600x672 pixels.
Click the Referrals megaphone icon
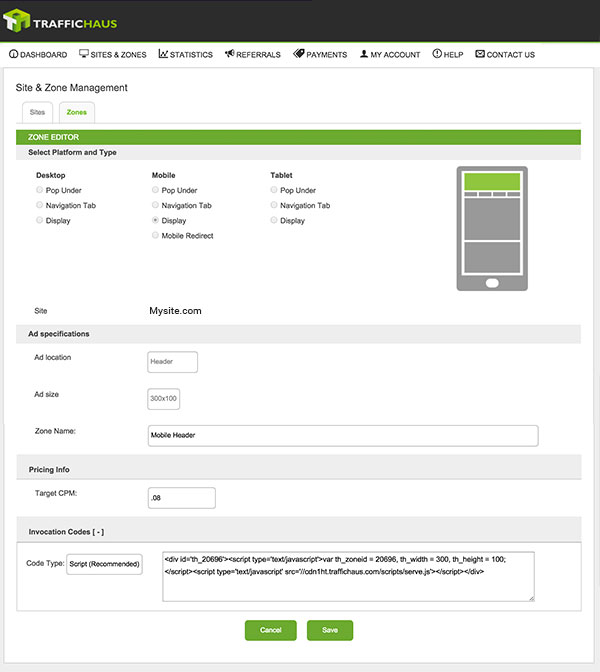click(x=230, y=54)
